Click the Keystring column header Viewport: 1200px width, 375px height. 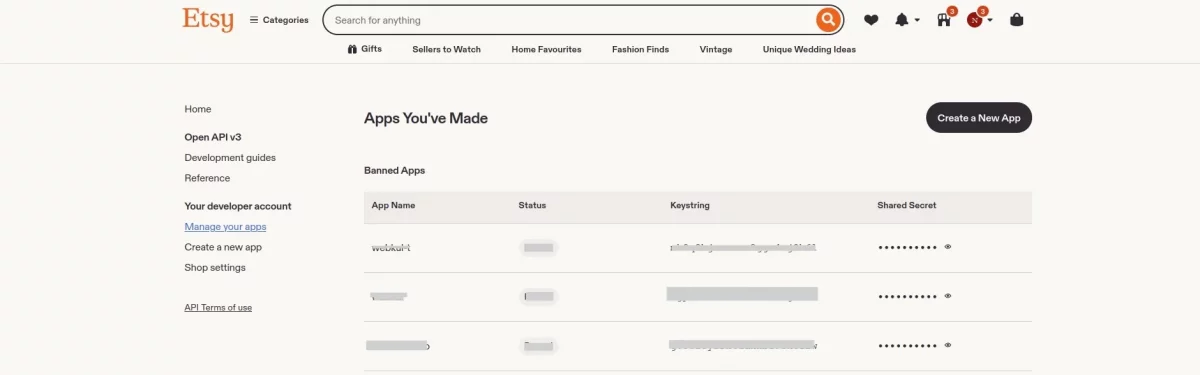click(690, 205)
